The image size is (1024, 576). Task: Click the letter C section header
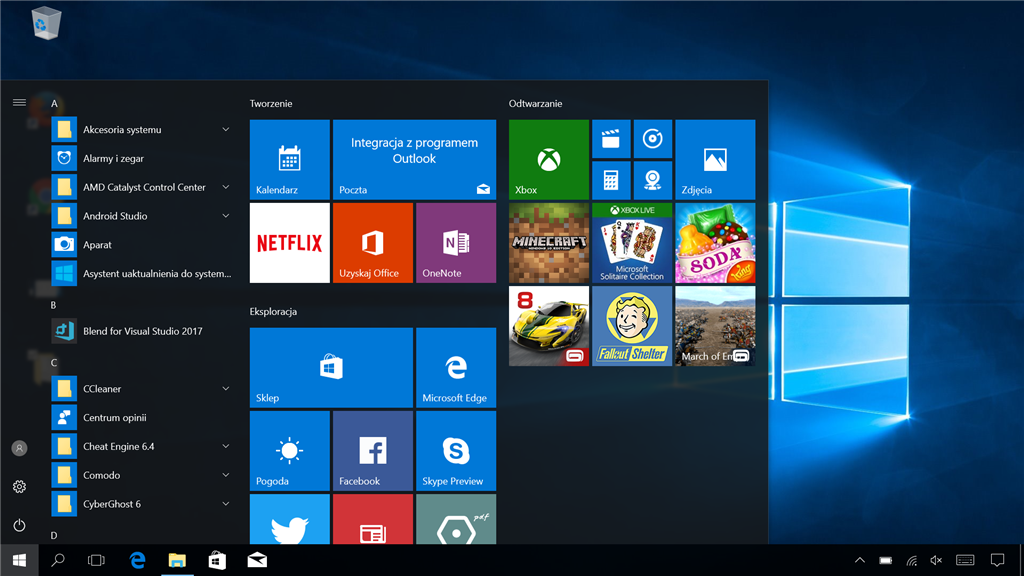[54, 362]
